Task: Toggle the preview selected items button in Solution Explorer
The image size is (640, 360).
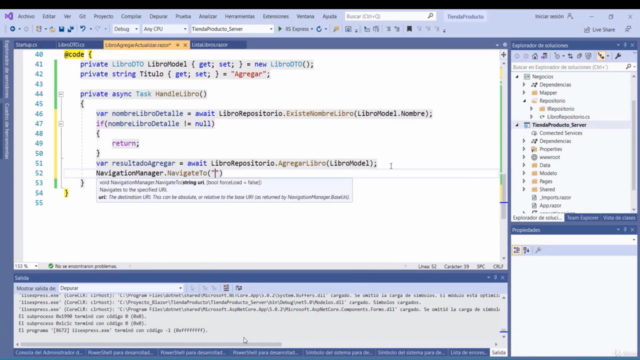Action: click(x=601, y=56)
